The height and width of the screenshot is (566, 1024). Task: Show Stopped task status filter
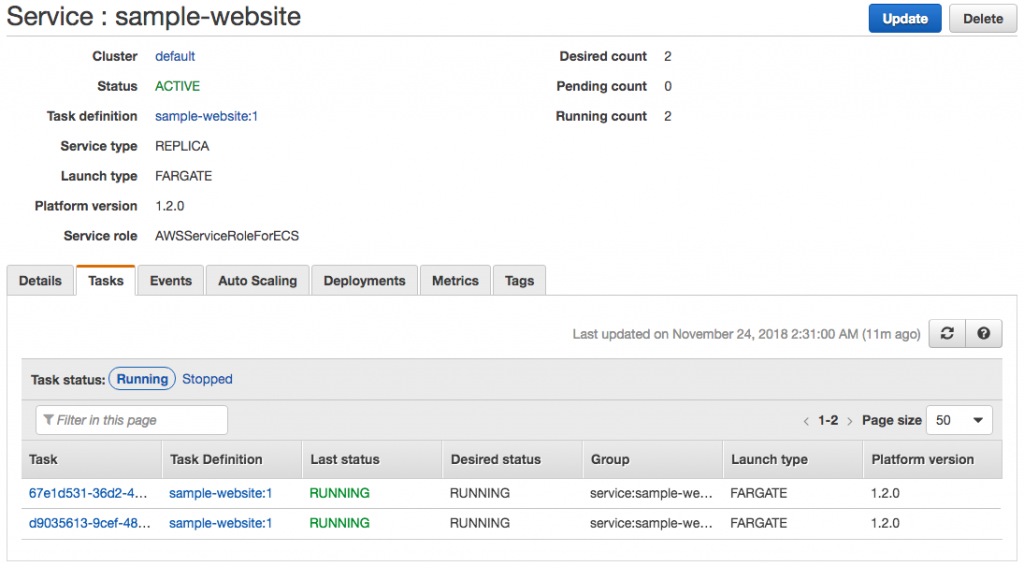pyautogui.click(x=207, y=379)
